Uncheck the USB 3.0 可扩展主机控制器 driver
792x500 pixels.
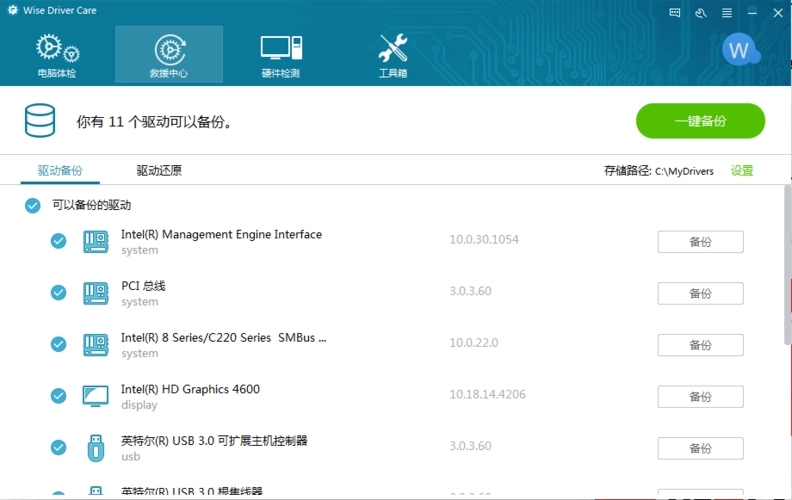click(x=59, y=447)
